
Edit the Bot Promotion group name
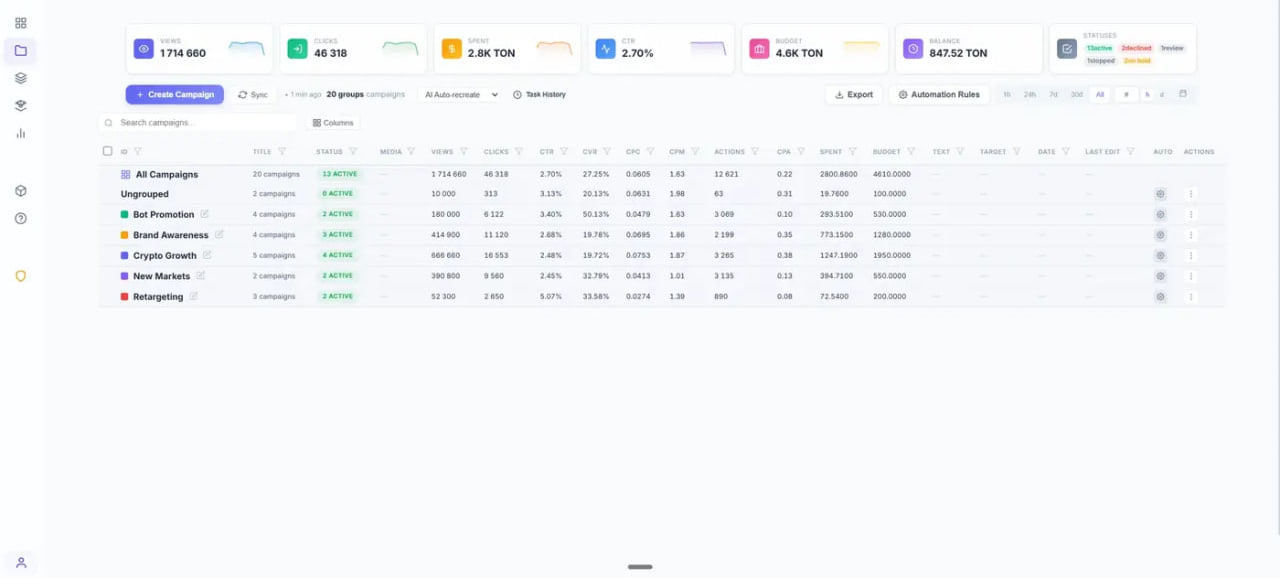pos(205,214)
